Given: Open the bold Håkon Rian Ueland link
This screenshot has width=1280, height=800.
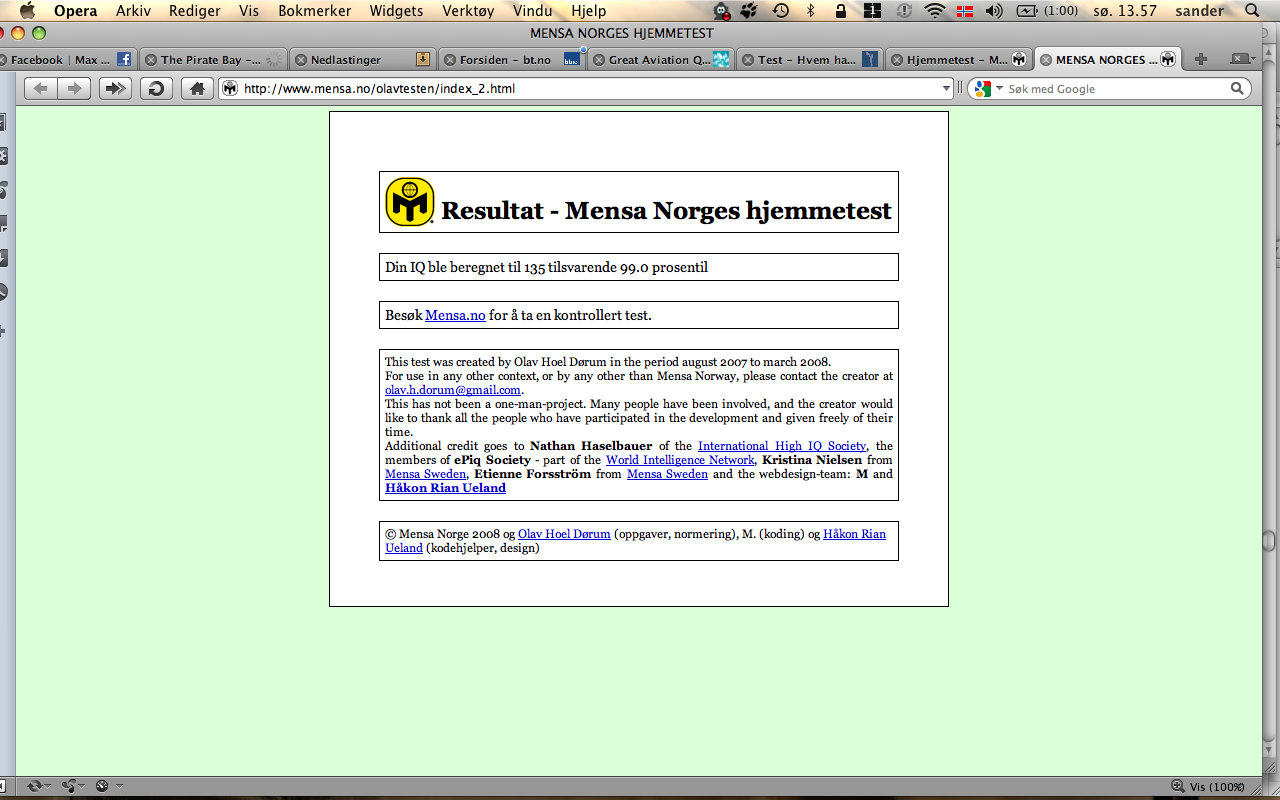Looking at the screenshot, I should [x=445, y=488].
